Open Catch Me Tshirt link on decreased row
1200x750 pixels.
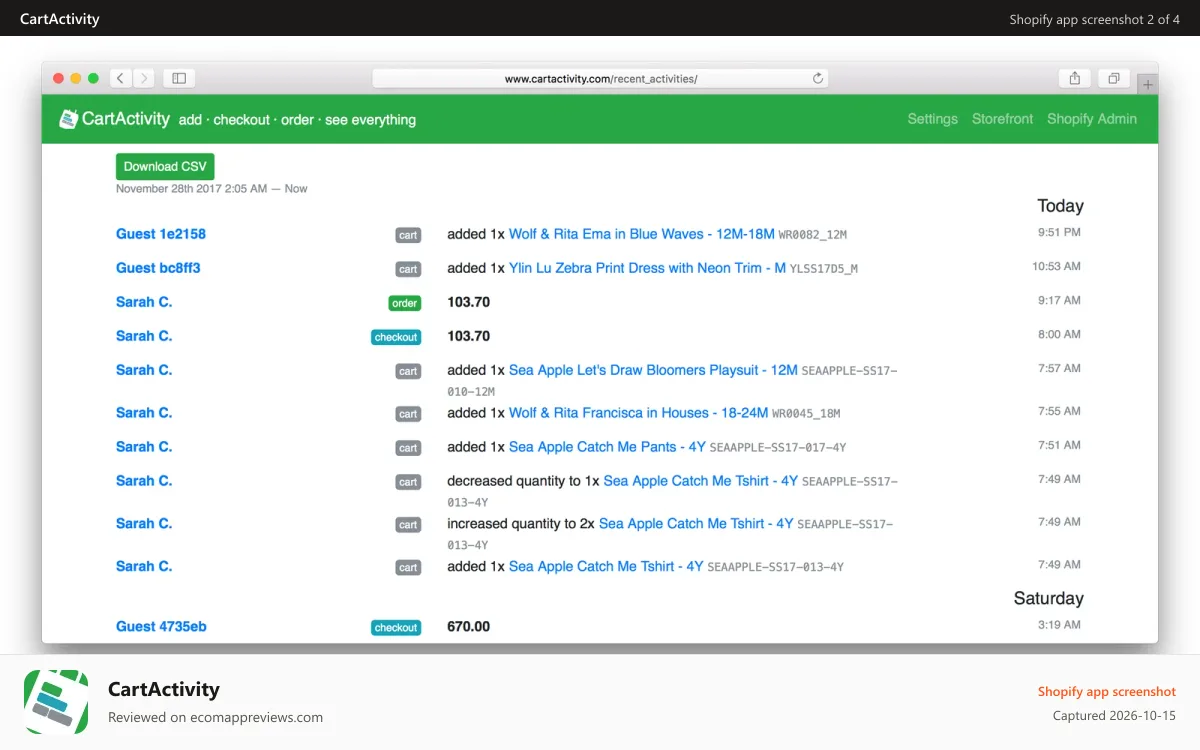[x=701, y=481]
